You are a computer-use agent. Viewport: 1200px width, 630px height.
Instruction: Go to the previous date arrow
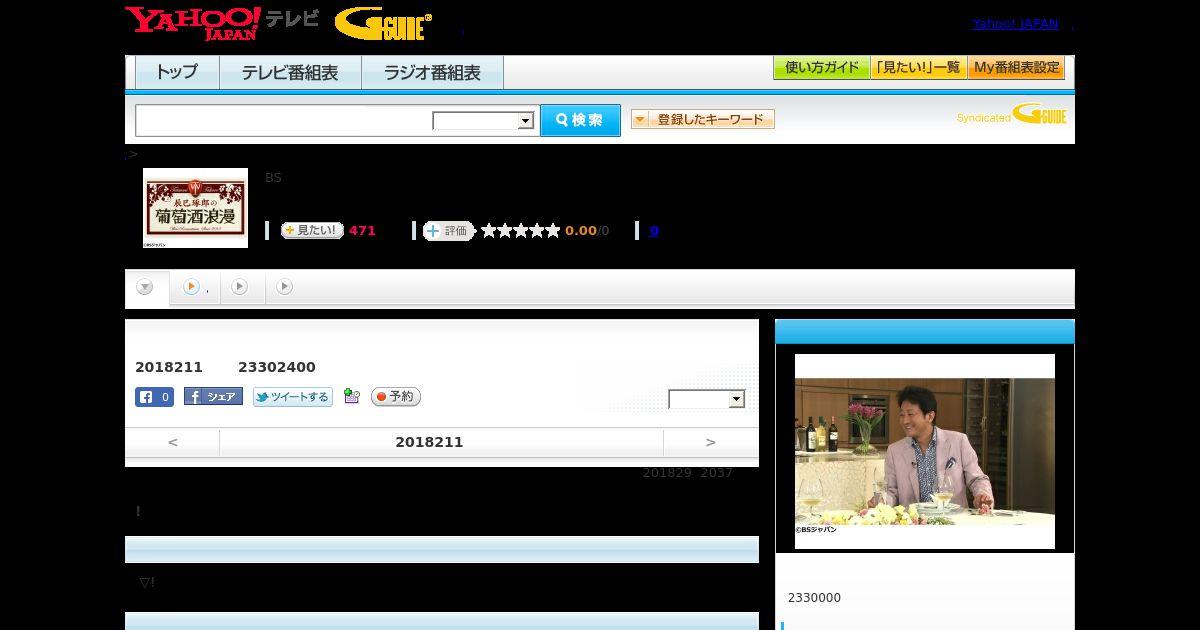[172, 442]
